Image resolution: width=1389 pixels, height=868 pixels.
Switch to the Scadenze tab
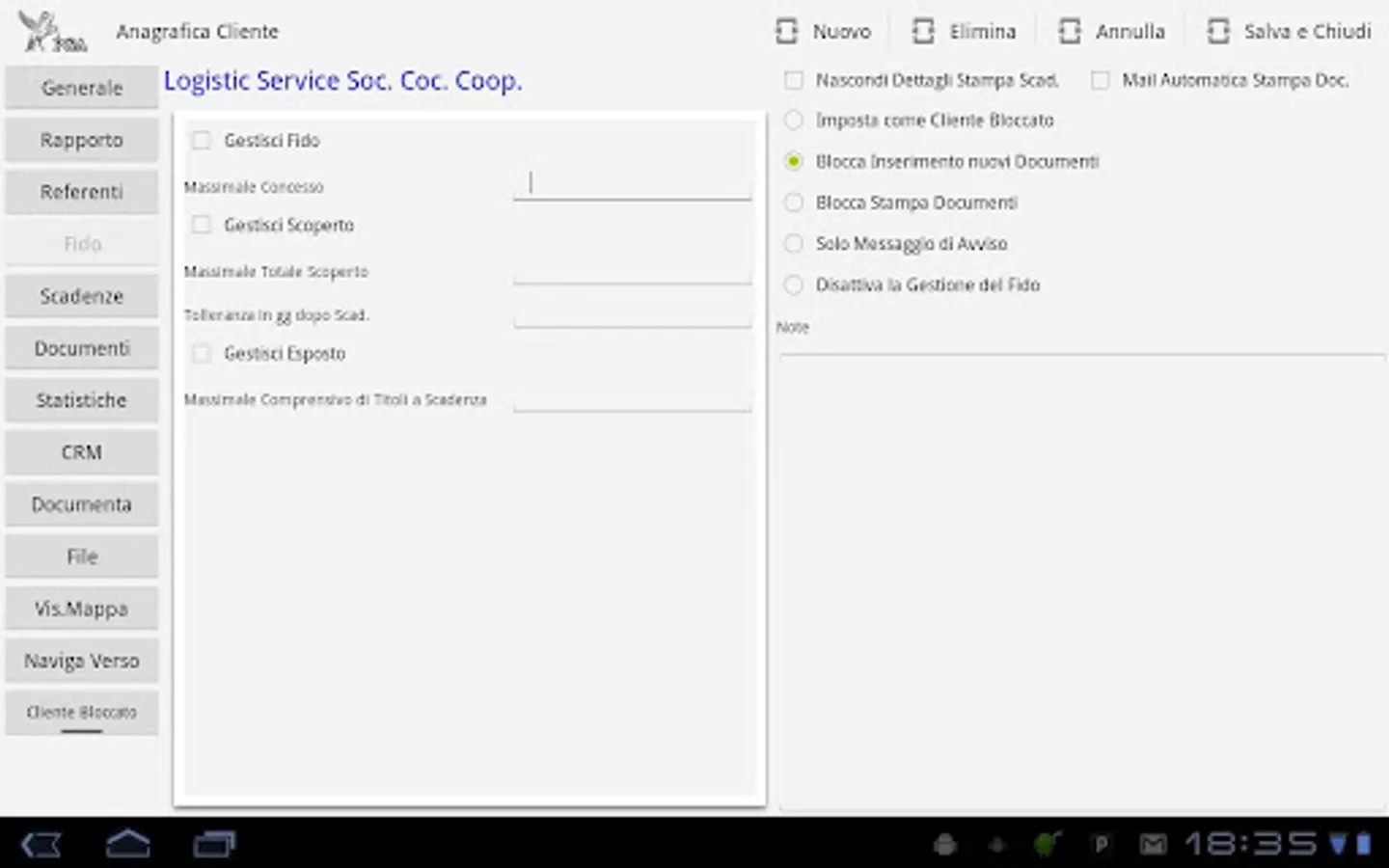pyautogui.click(x=82, y=296)
